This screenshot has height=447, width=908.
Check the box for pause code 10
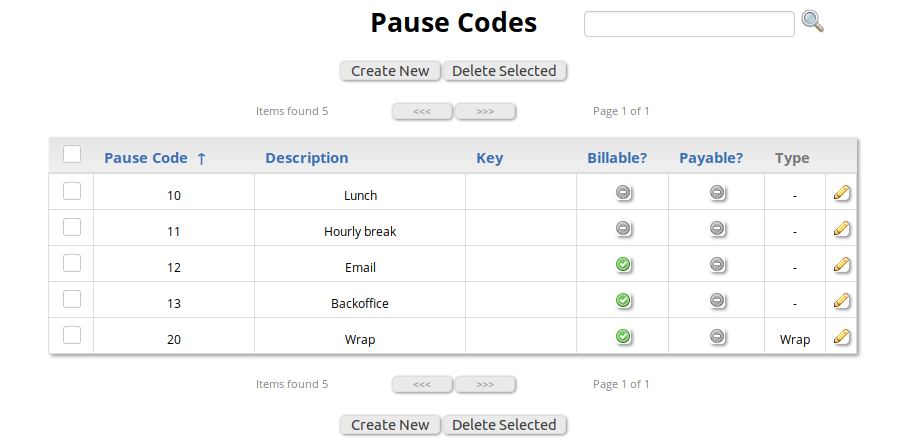[x=72, y=191]
